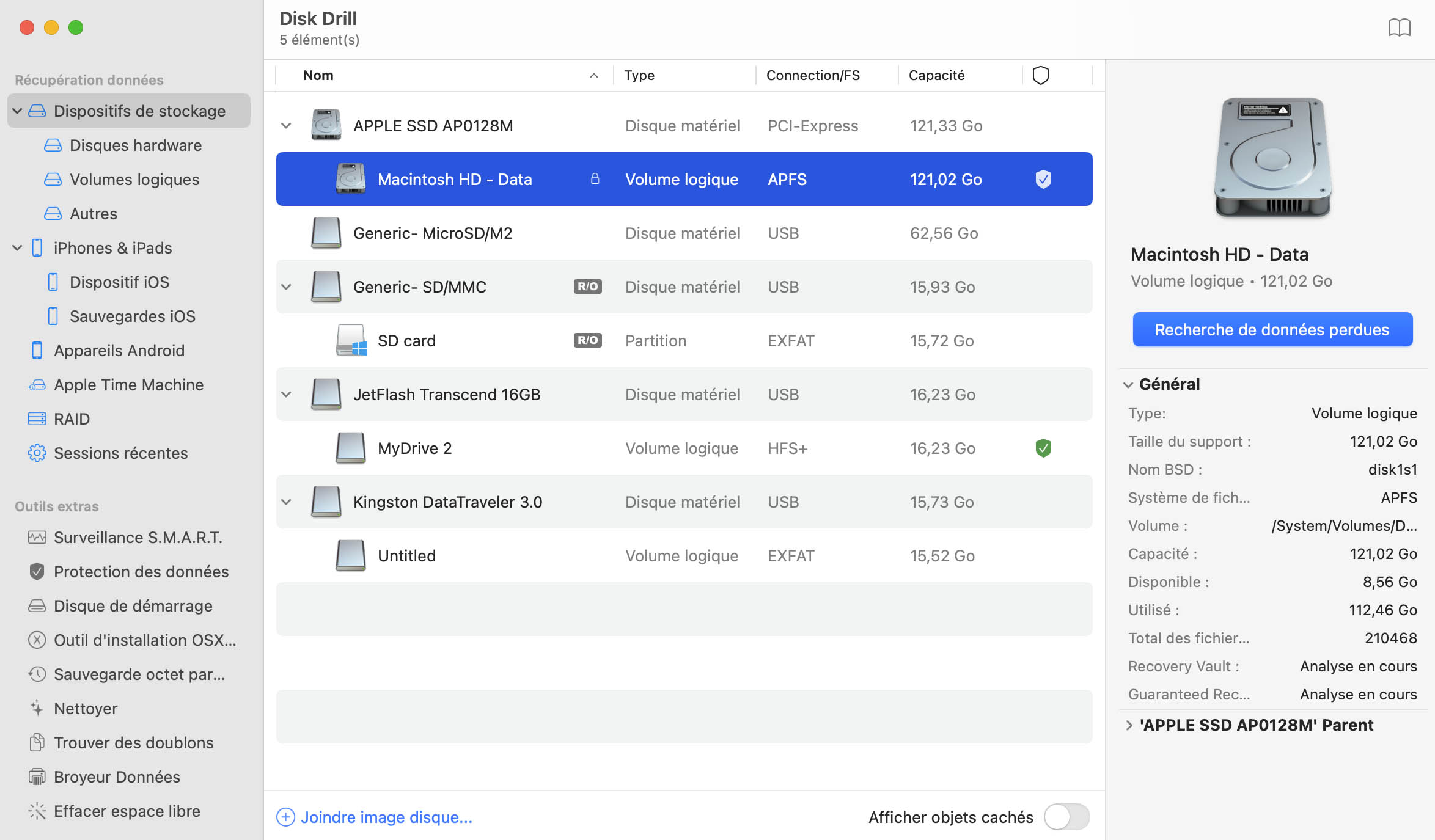Image resolution: width=1435 pixels, height=840 pixels.
Task: Click the large hard drive image in details panel
Action: [1272, 158]
